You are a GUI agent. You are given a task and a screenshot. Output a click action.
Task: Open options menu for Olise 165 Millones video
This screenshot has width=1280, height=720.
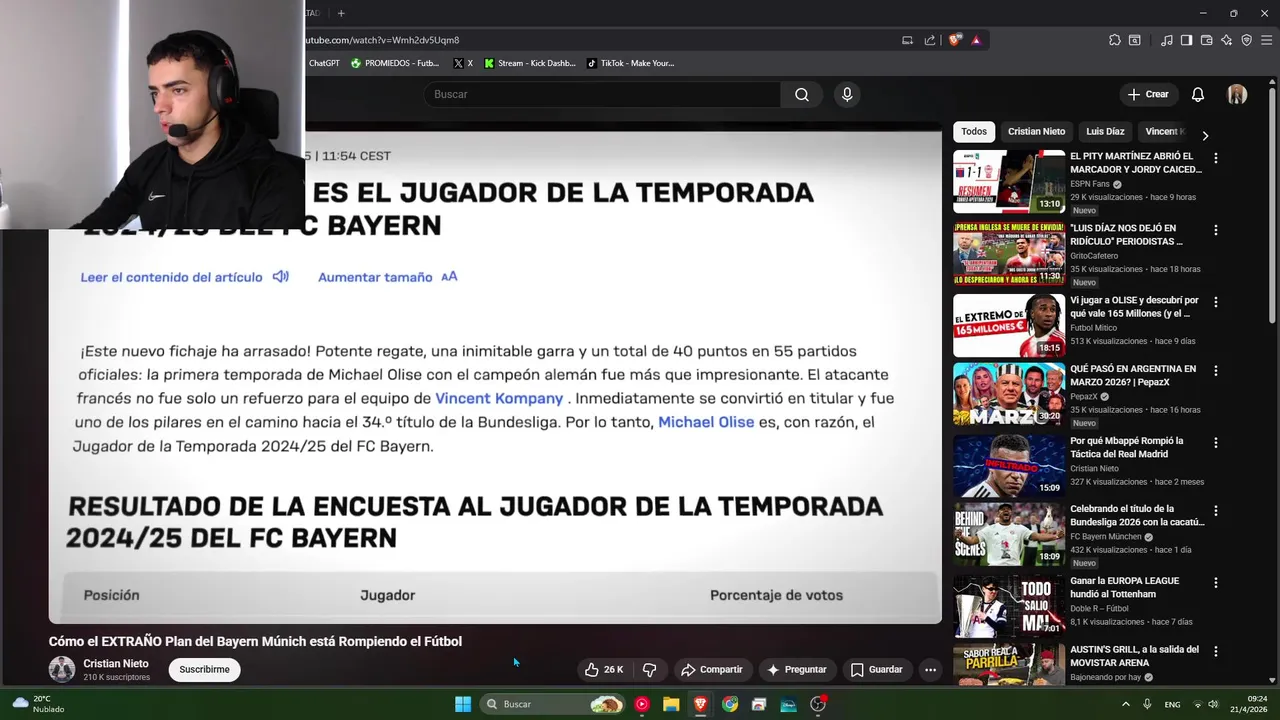click(x=1216, y=302)
